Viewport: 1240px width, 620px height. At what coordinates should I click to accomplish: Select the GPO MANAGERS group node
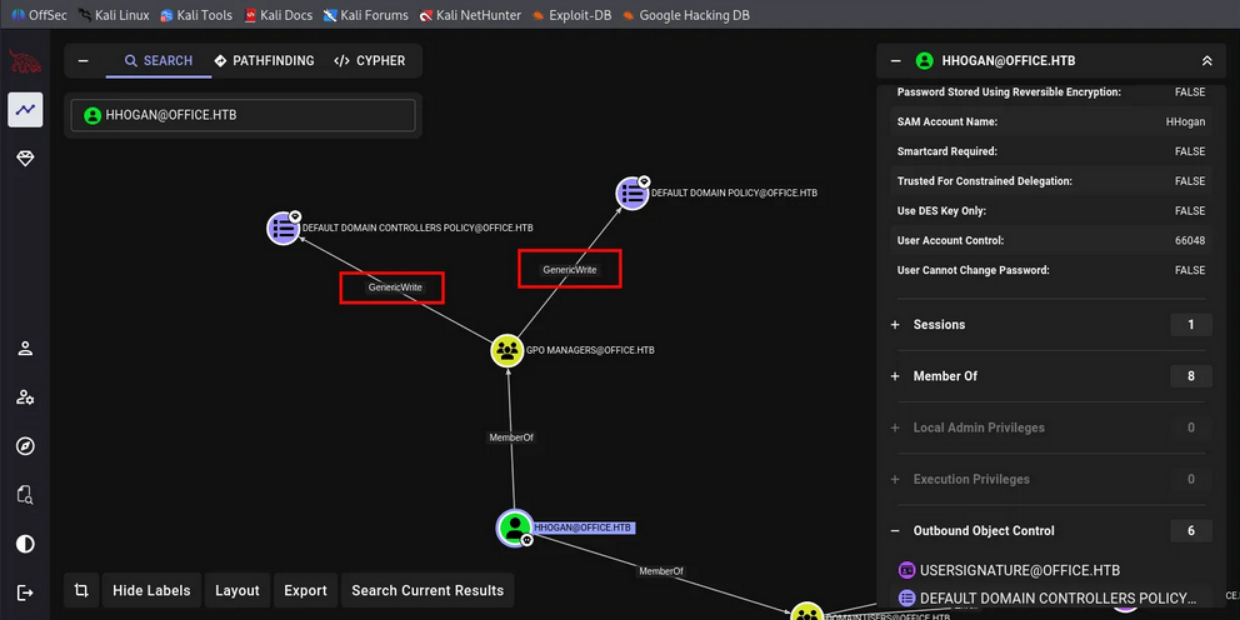(x=507, y=351)
